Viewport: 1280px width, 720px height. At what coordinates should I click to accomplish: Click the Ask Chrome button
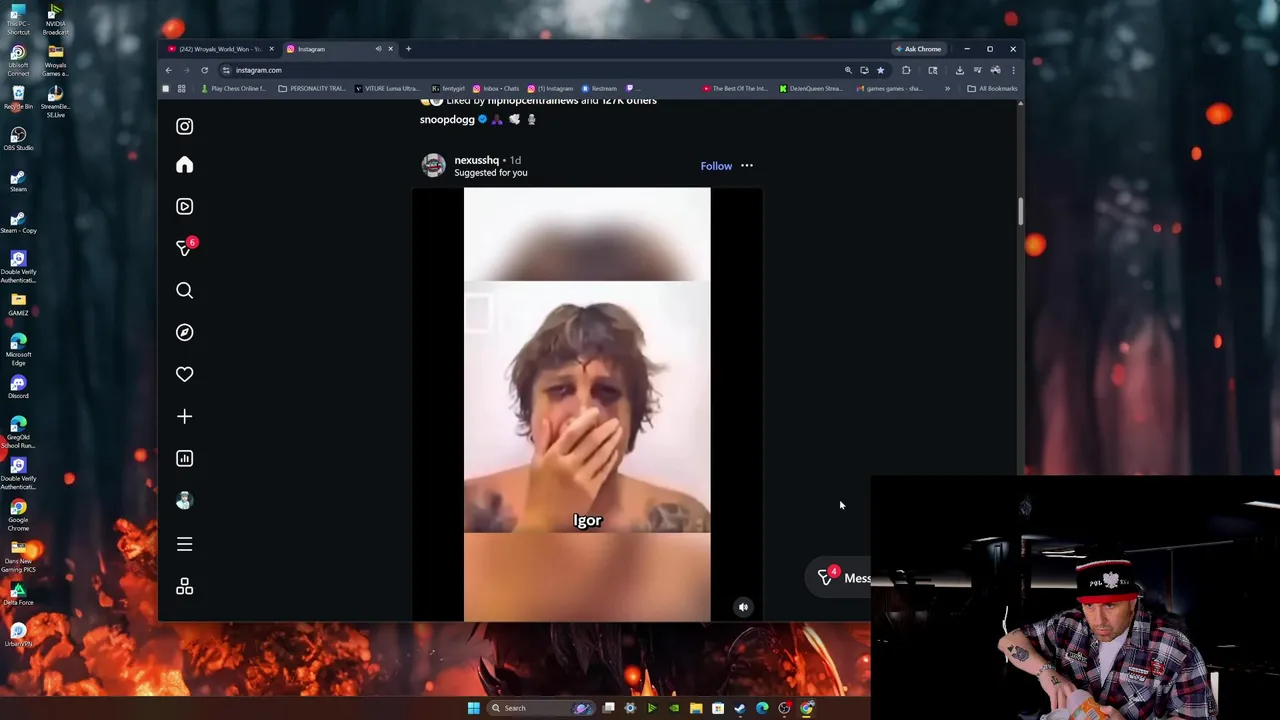(x=918, y=49)
